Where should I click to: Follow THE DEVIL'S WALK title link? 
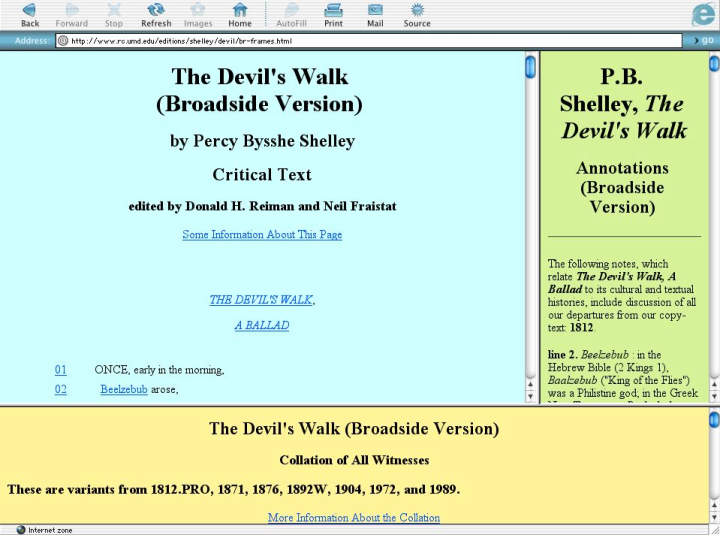262,300
